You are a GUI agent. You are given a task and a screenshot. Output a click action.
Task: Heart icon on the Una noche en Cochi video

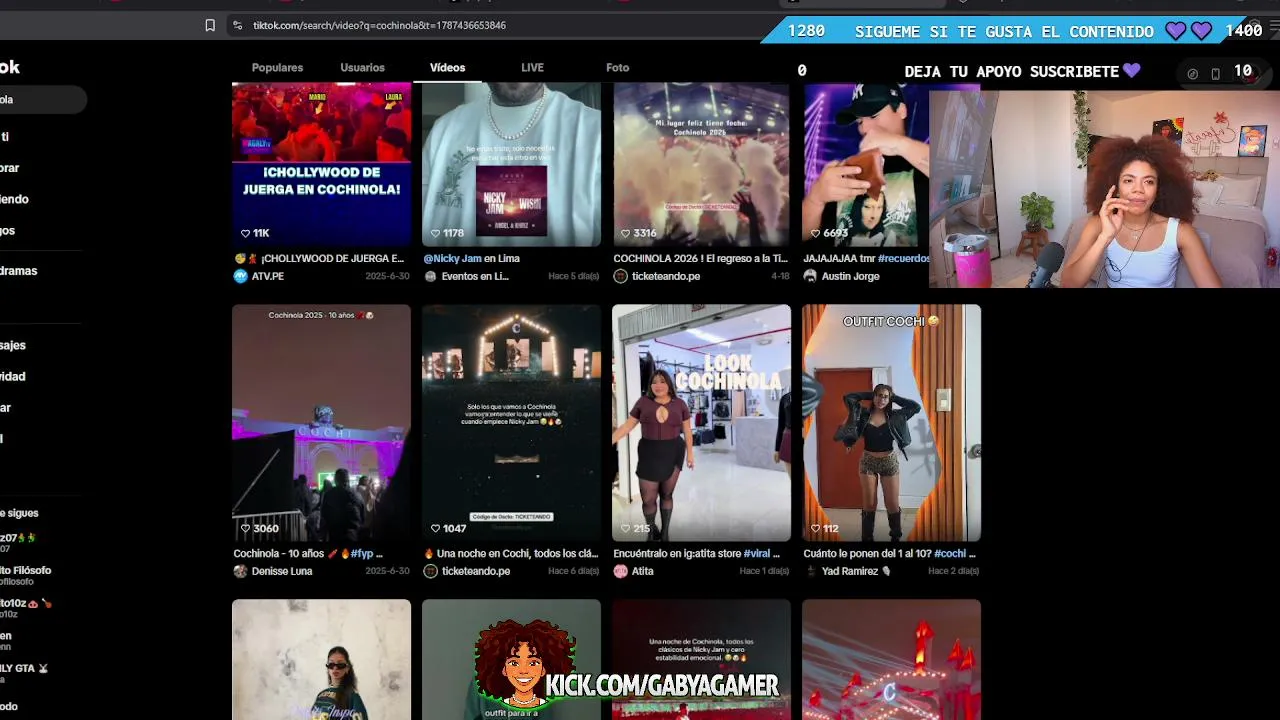[435, 528]
